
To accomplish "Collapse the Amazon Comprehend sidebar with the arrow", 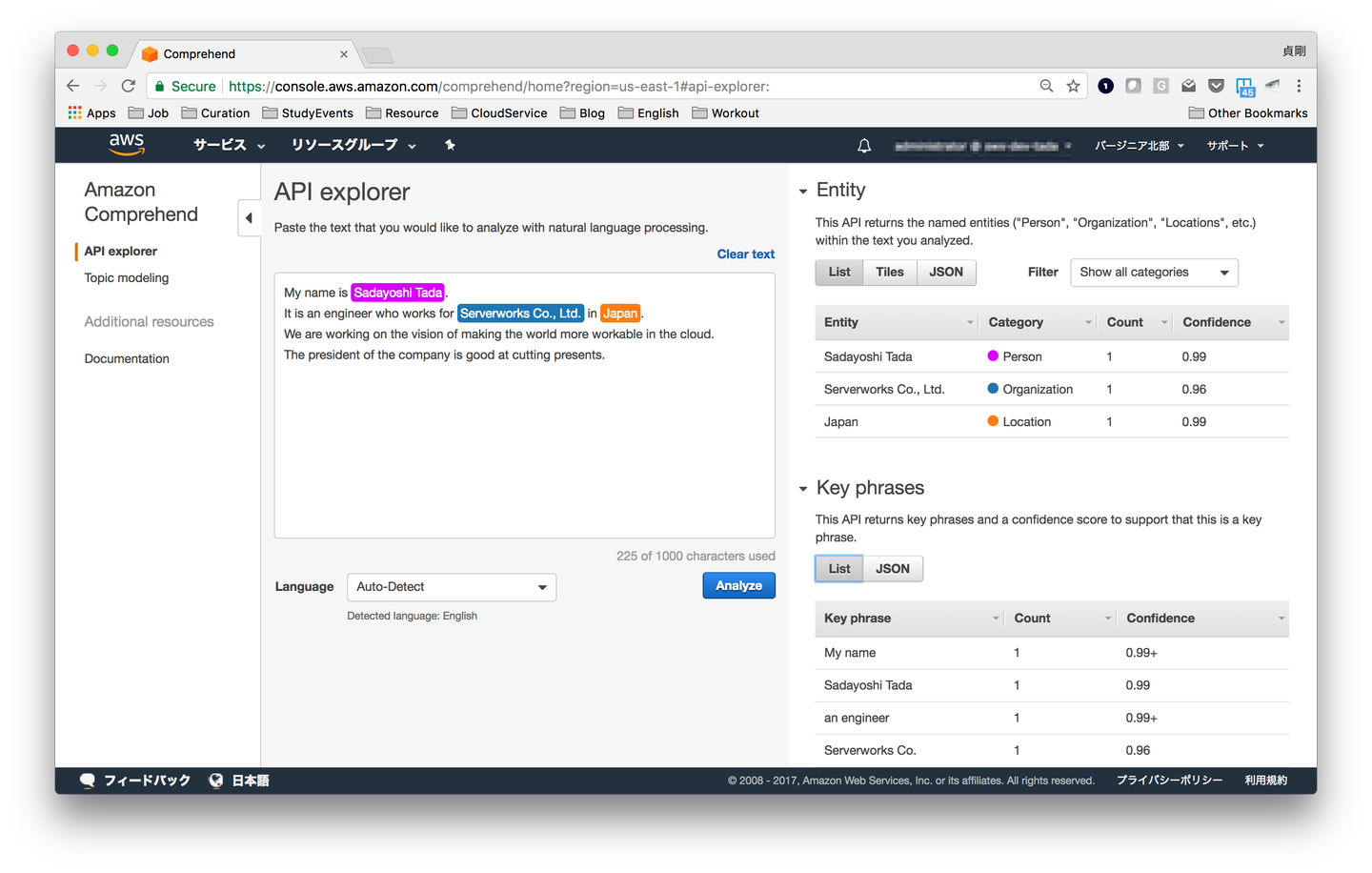I will click(249, 218).
